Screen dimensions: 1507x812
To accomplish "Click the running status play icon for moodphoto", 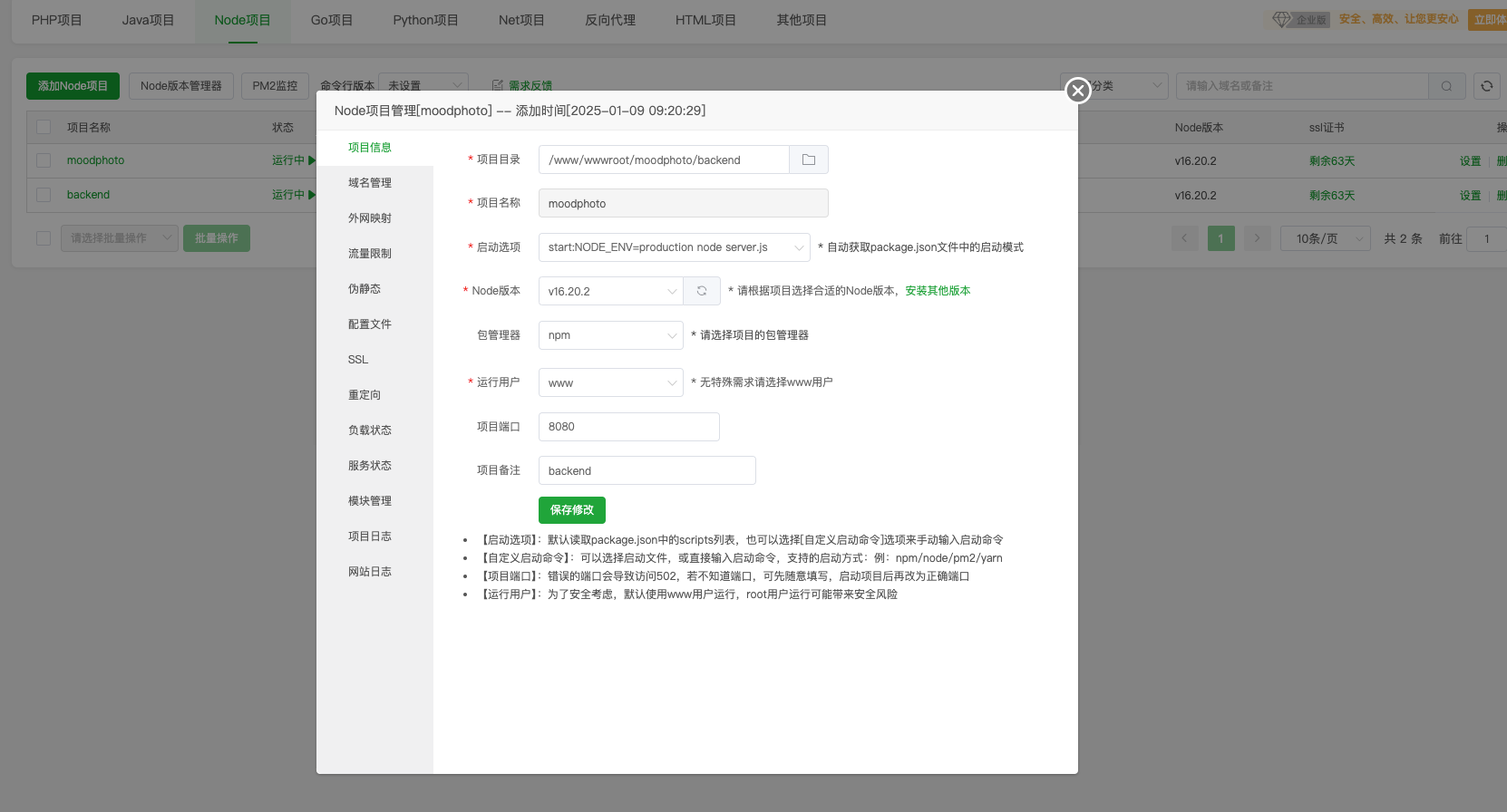I will click(312, 160).
